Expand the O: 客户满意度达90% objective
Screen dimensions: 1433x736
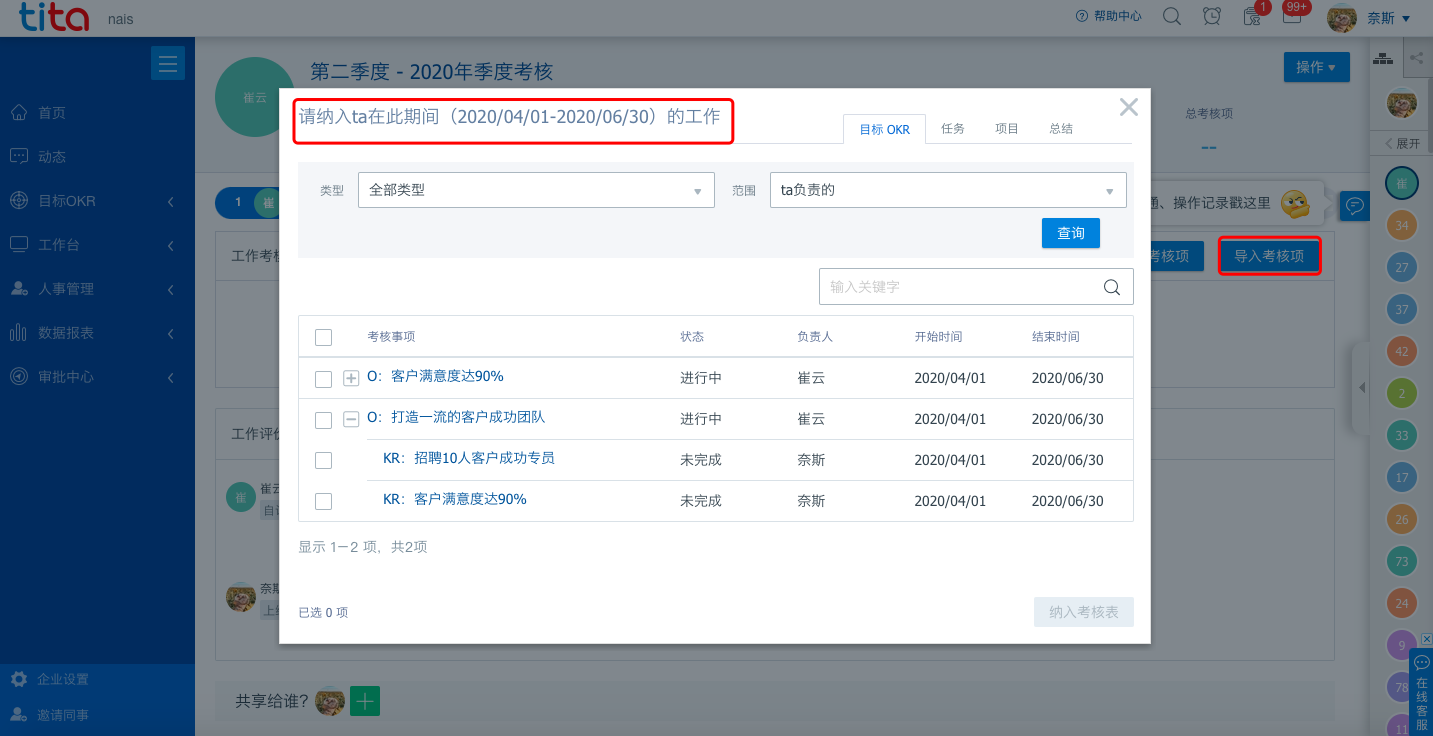(351, 379)
